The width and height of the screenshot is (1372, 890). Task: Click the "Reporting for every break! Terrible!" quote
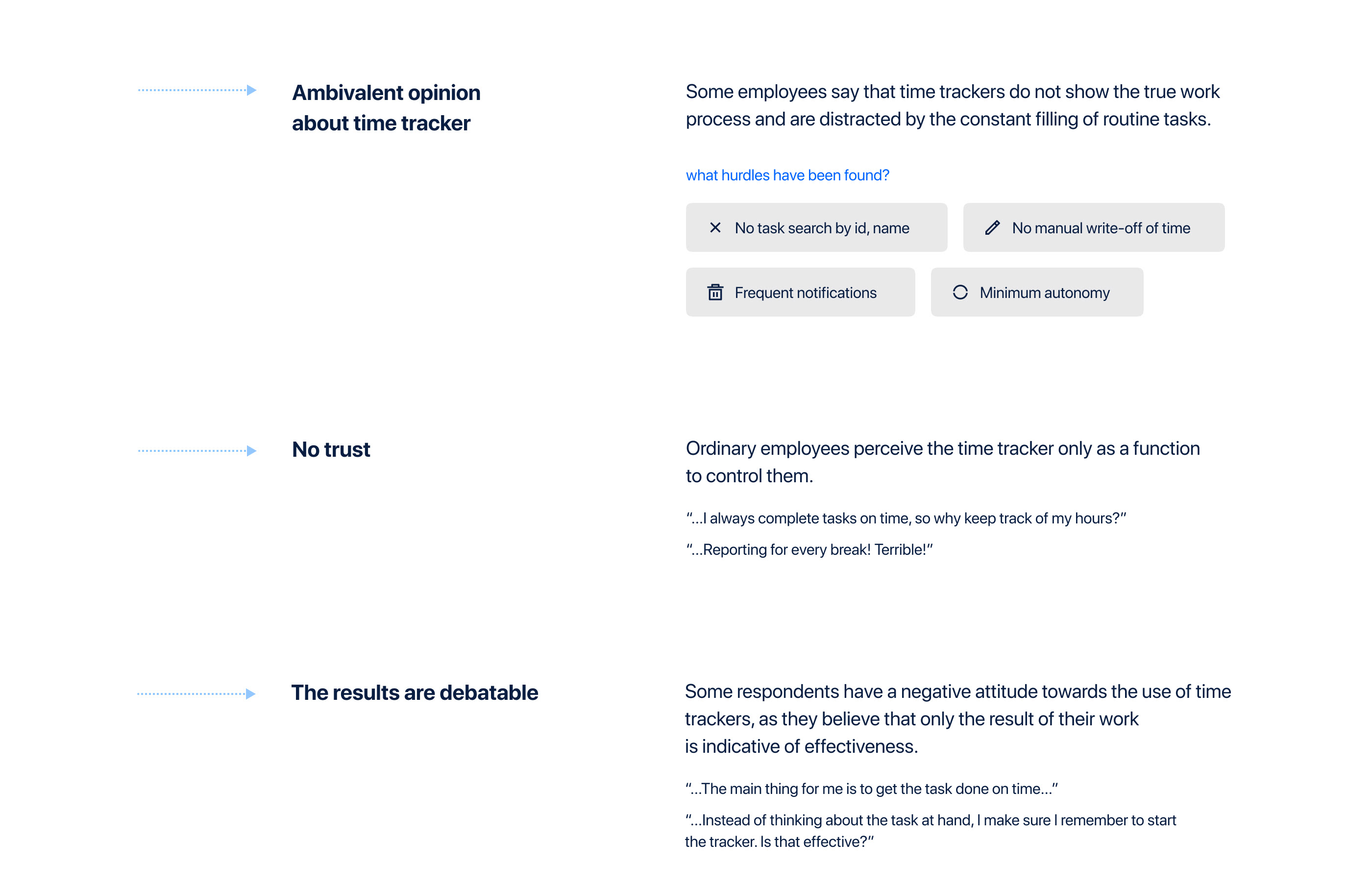point(809,549)
